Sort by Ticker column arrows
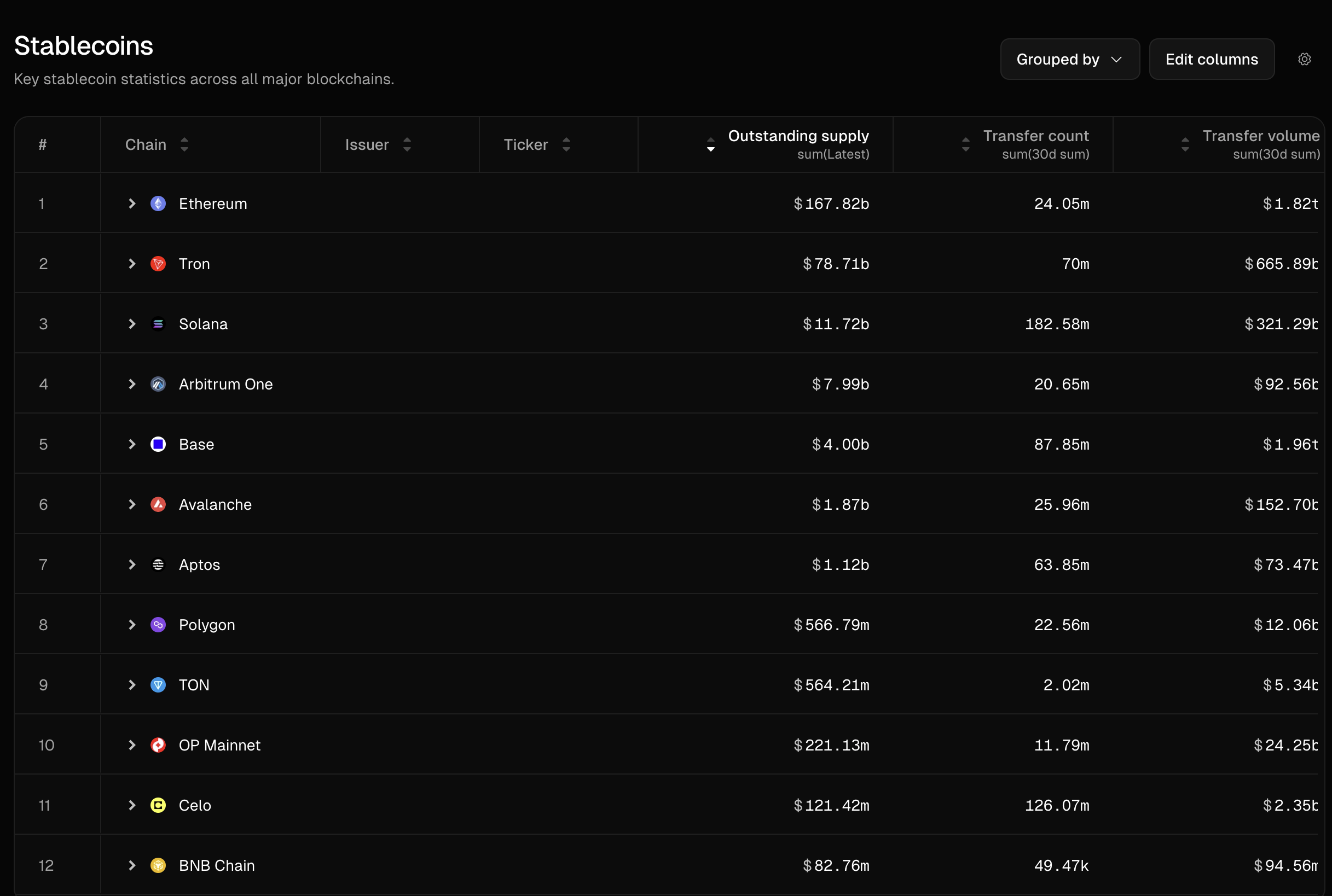The image size is (1332, 896). pyautogui.click(x=566, y=144)
